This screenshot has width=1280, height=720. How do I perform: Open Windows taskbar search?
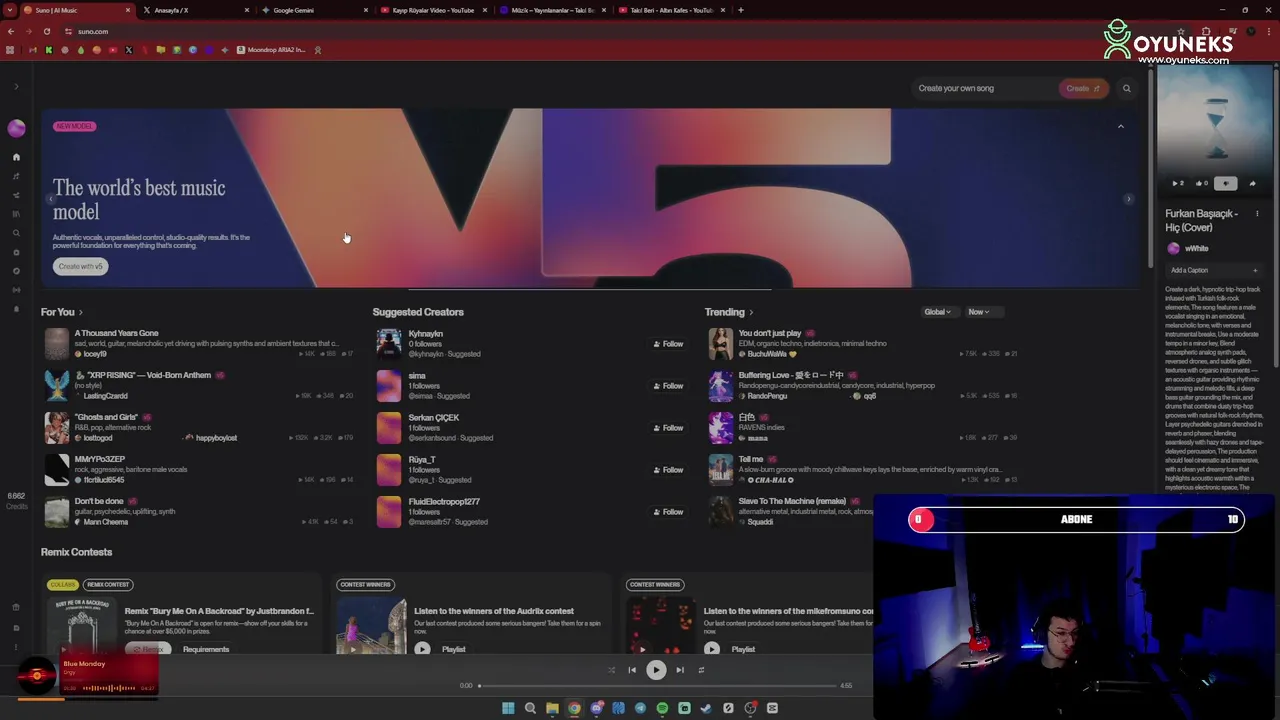click(530, 708)
